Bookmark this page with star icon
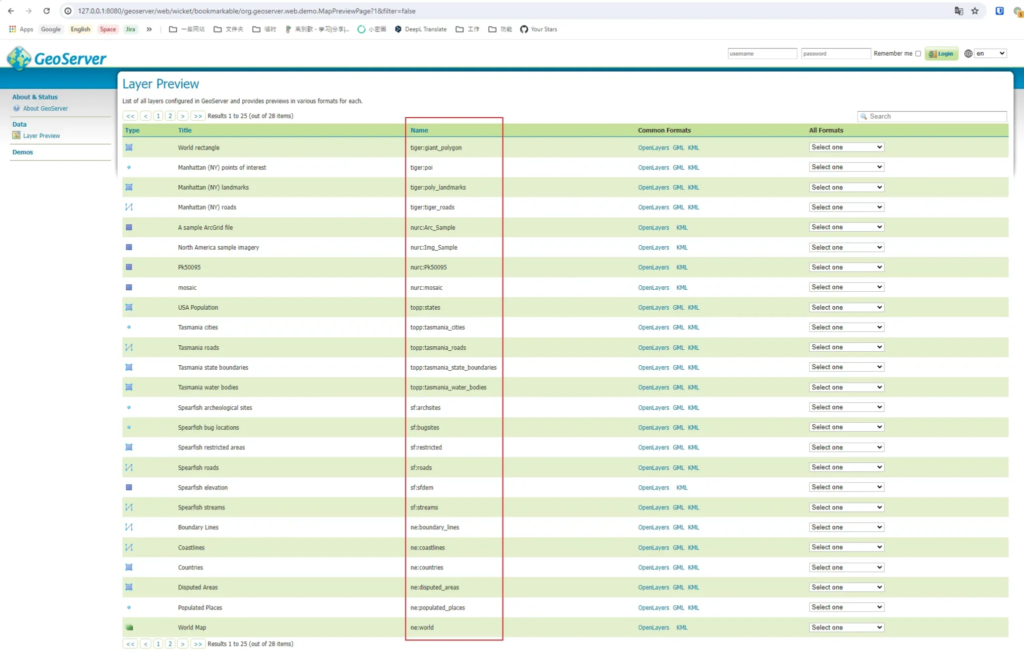The width and height of the screenshot is (1024, 655). click(975, 11)
